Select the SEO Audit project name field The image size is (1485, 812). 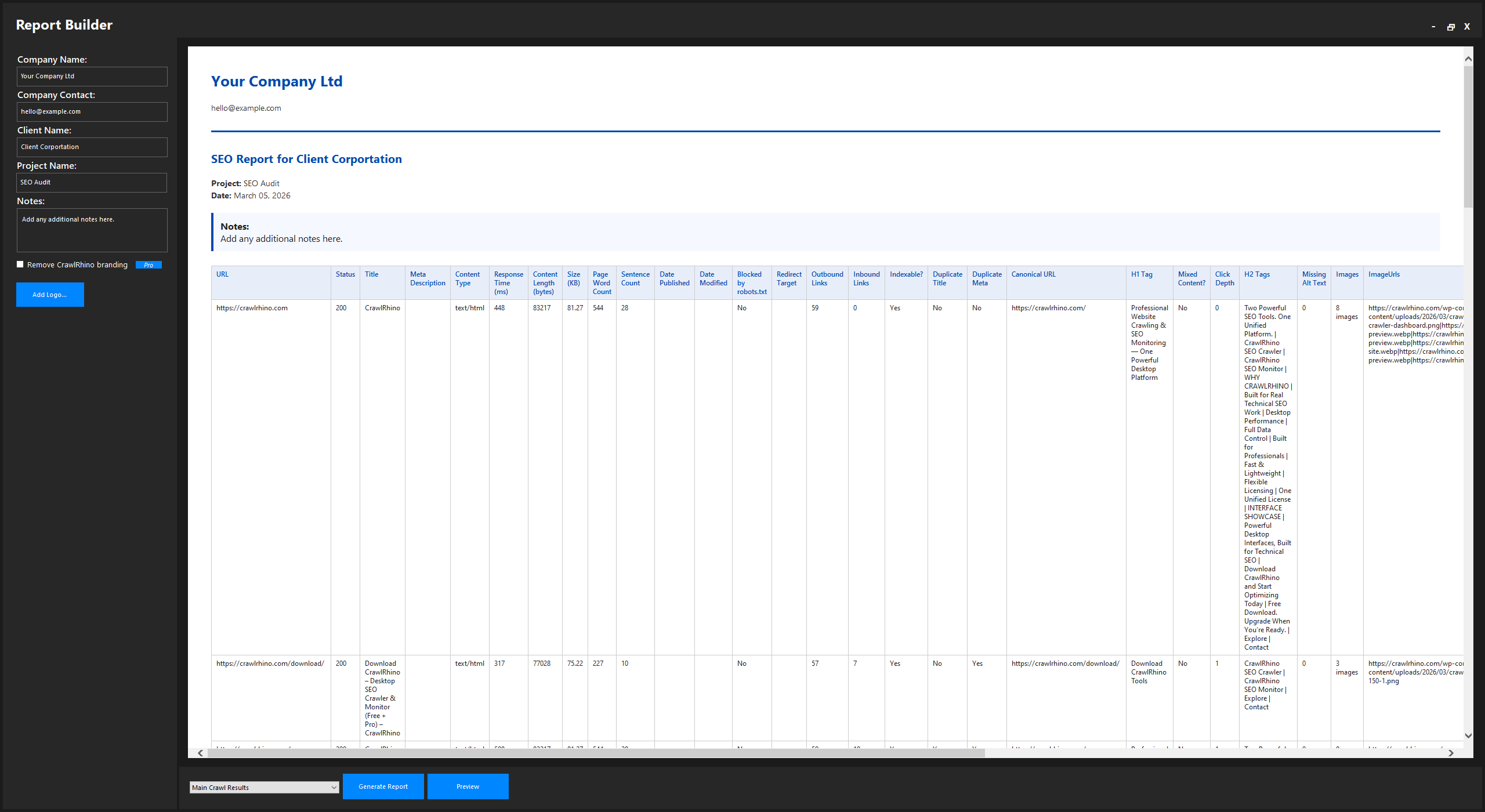point(91,182)
